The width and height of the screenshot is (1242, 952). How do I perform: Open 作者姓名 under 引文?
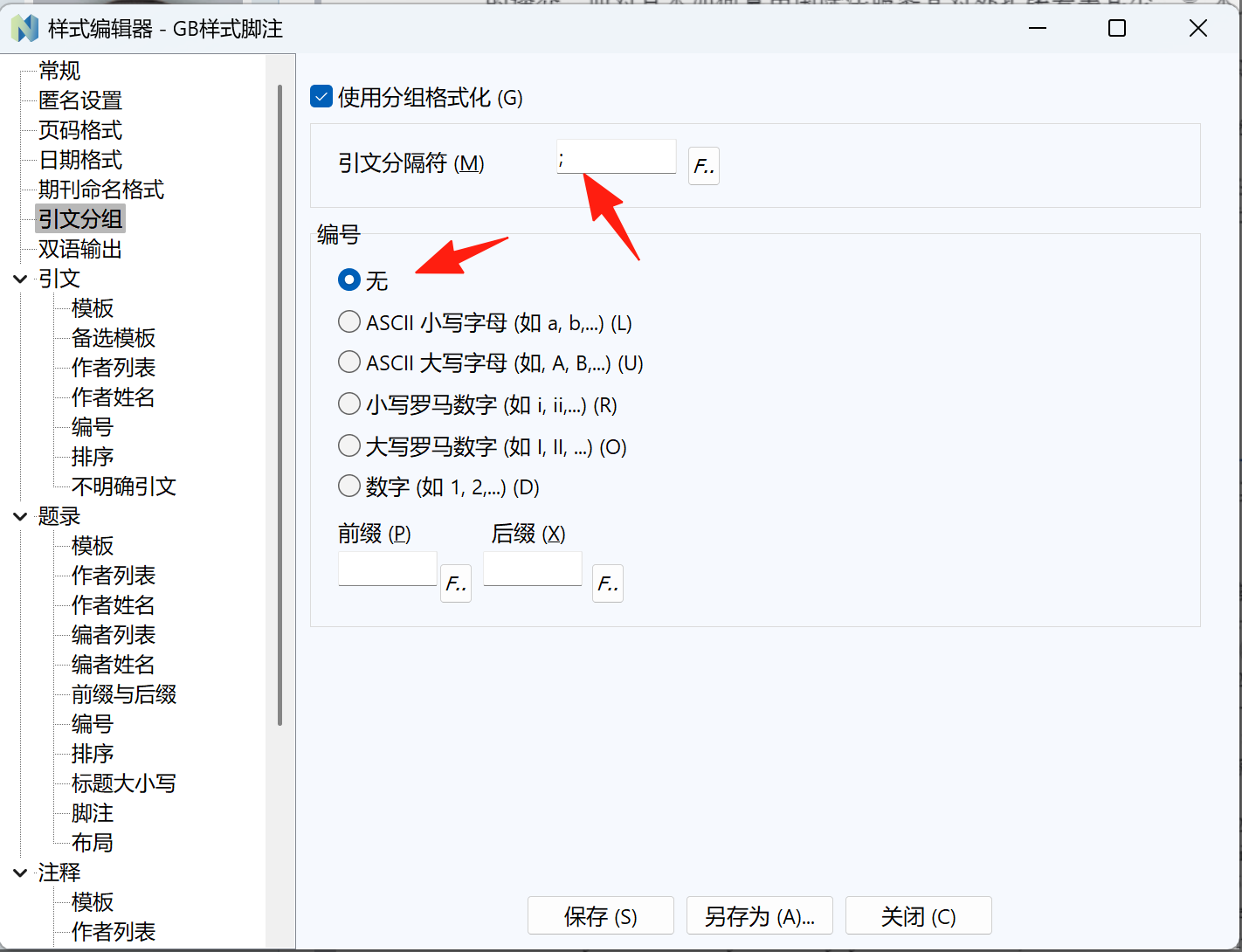(x=114, y=397)
